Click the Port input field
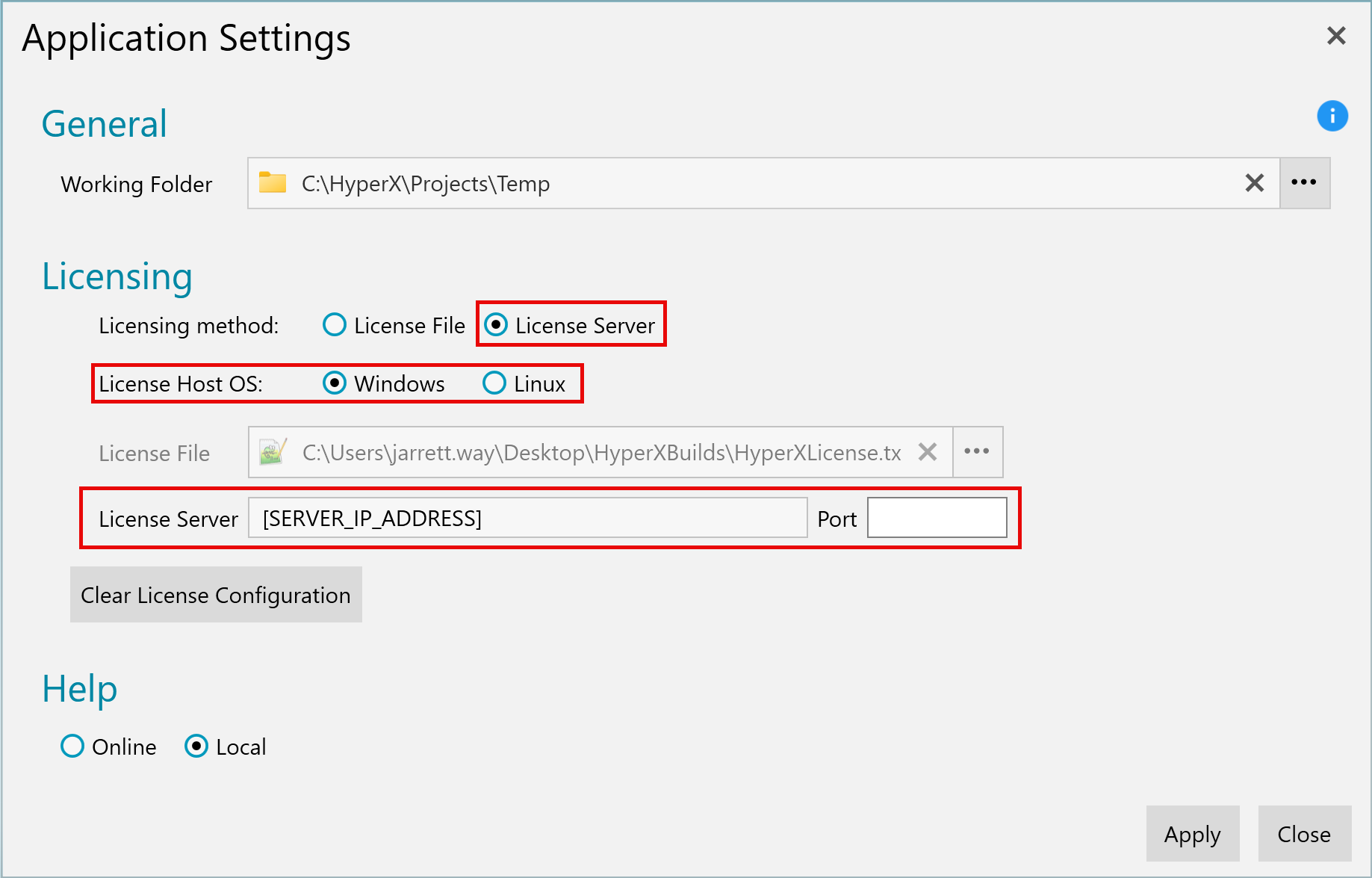 (x=937, y=518)
